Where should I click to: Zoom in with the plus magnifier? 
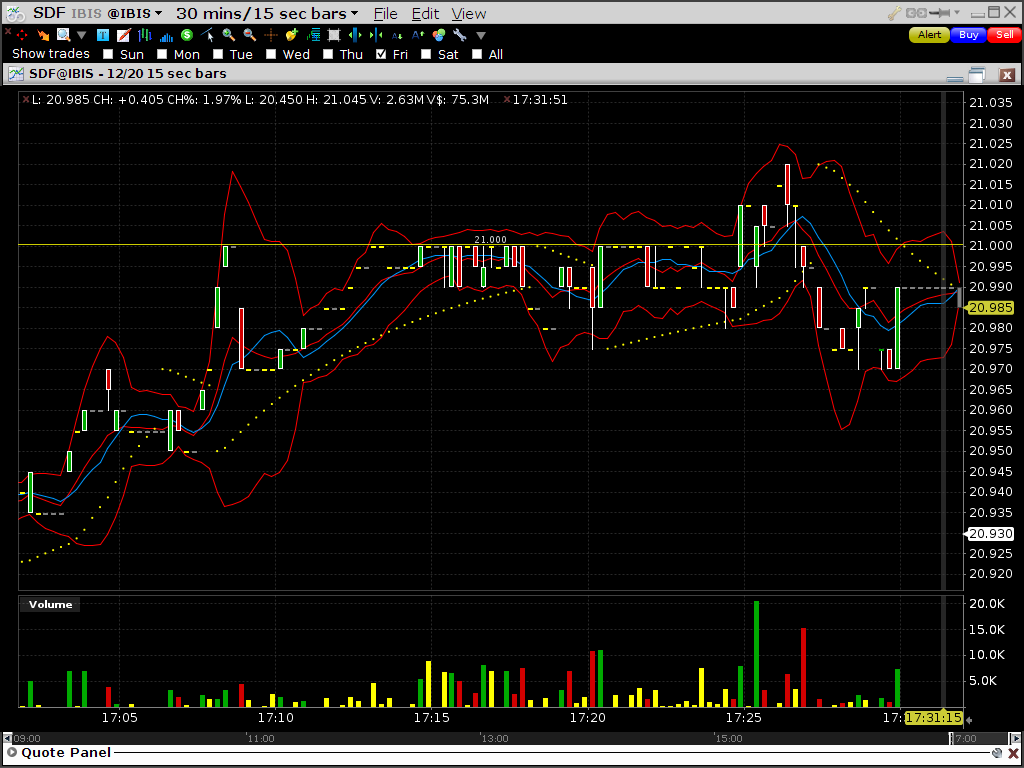(x=229, y=35)
